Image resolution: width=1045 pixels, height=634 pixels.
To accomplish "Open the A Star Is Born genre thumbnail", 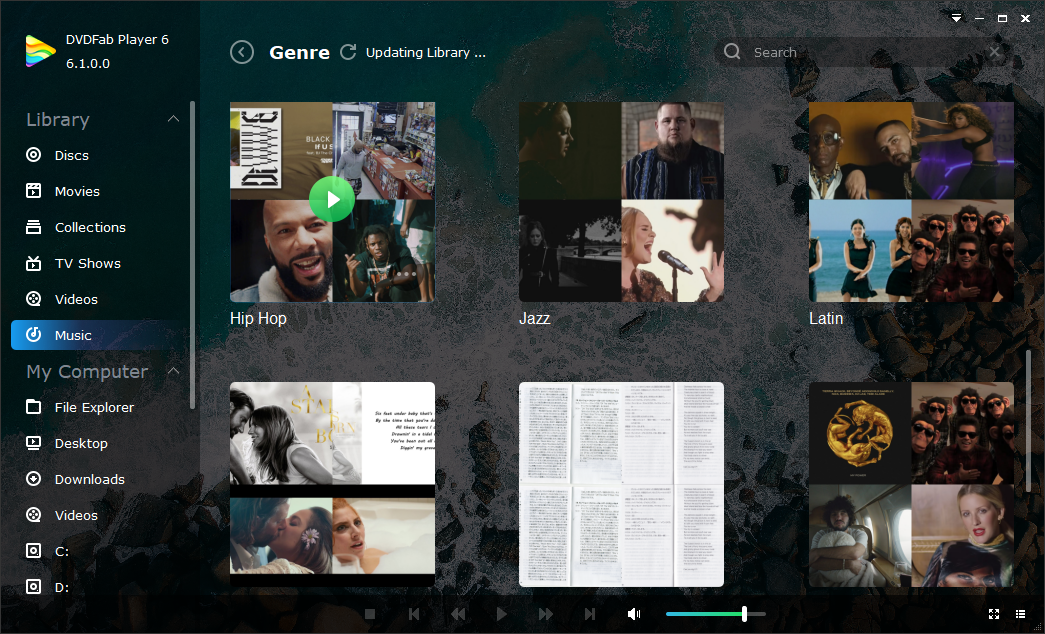I will (333, 485).
